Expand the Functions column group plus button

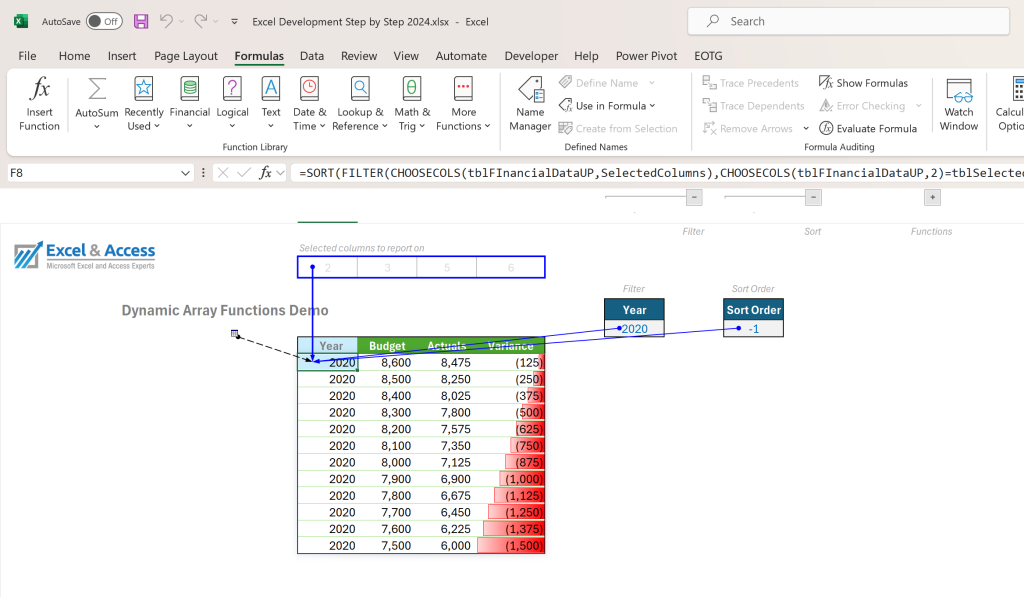pos(932,197)
